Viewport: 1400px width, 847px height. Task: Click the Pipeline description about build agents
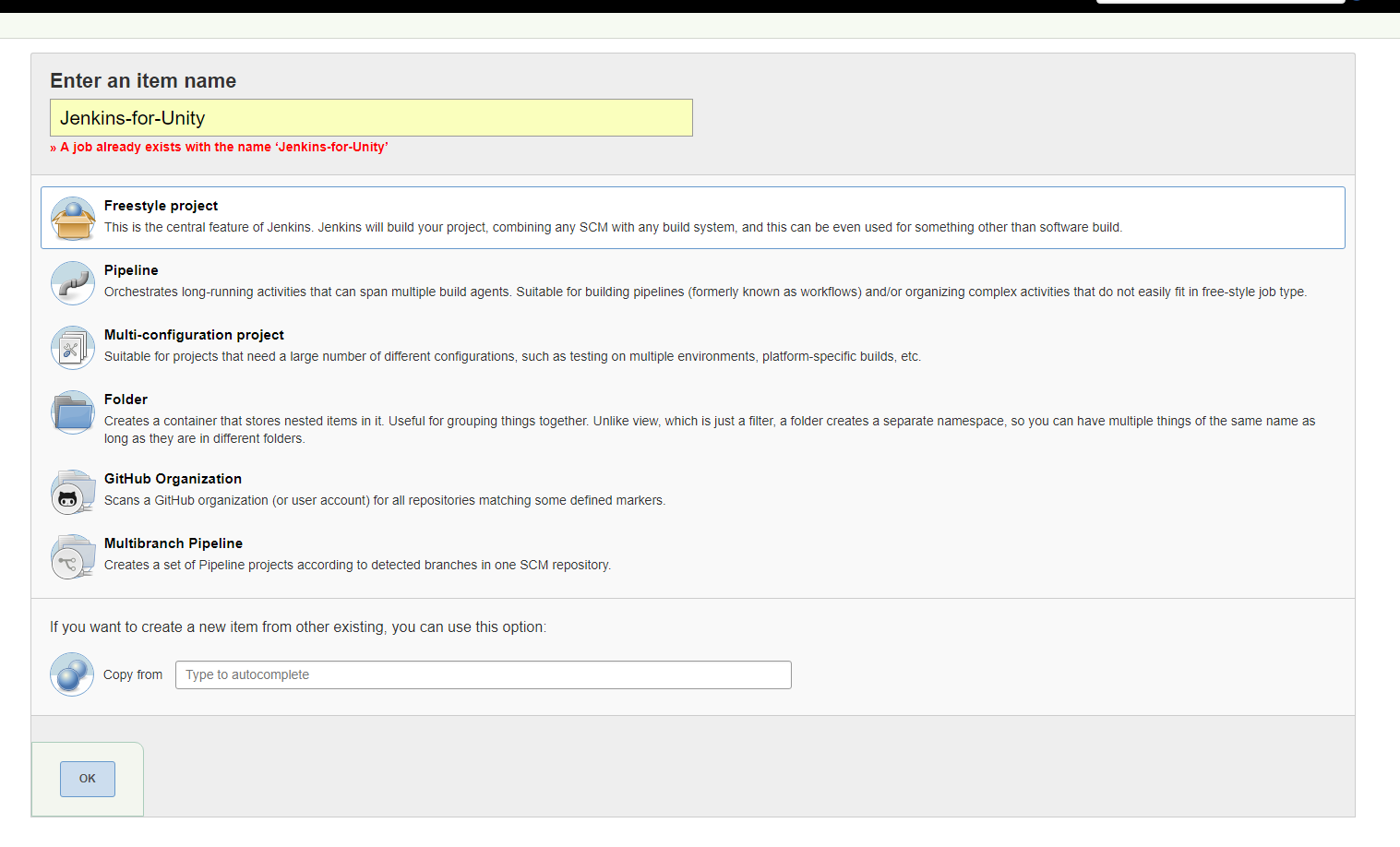(x=705, y=292)
